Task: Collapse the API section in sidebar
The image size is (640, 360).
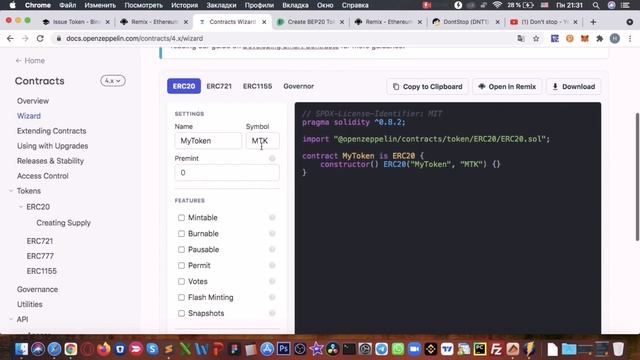Action: [x=11, y=319]
